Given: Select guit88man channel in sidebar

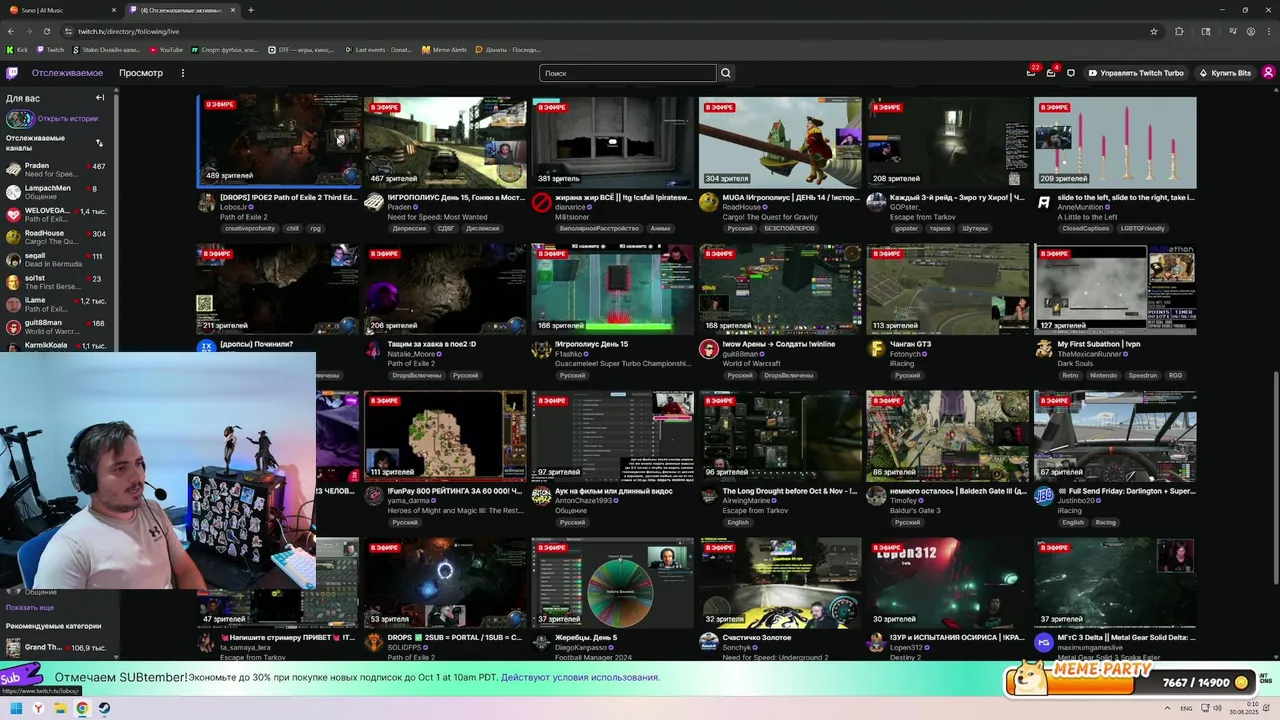Looking at the screenshot, I should 57,327.
